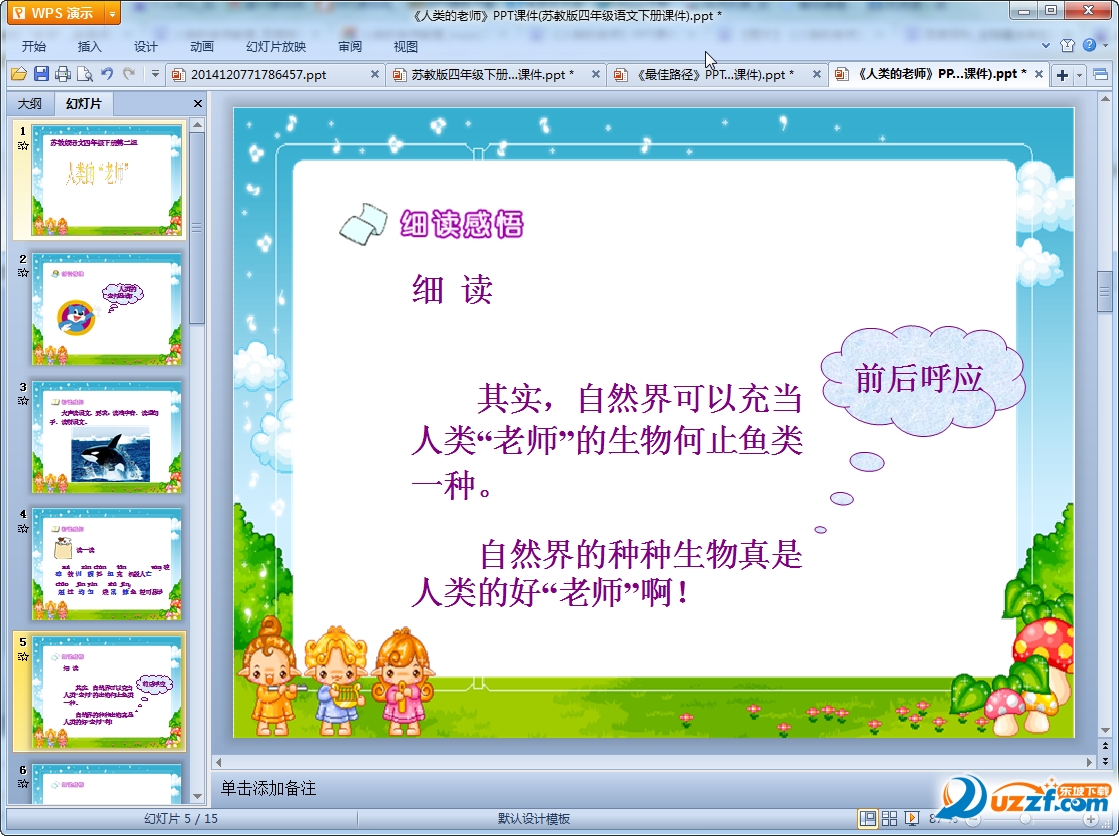Open the 动画 ribbon tab
The width and height of the screenshot is (1119, 836).
202,46
